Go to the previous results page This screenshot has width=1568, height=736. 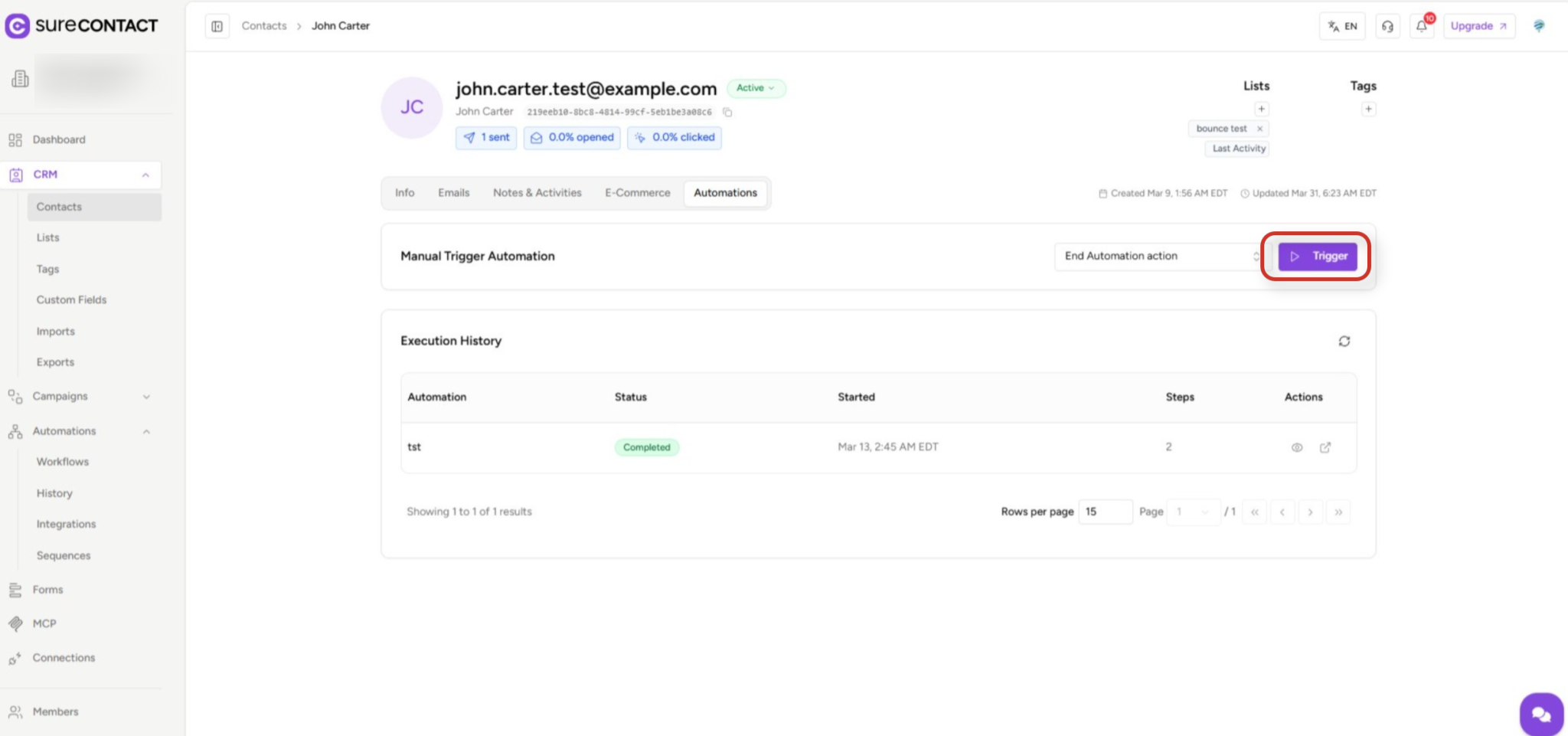tap(1282, 512)
